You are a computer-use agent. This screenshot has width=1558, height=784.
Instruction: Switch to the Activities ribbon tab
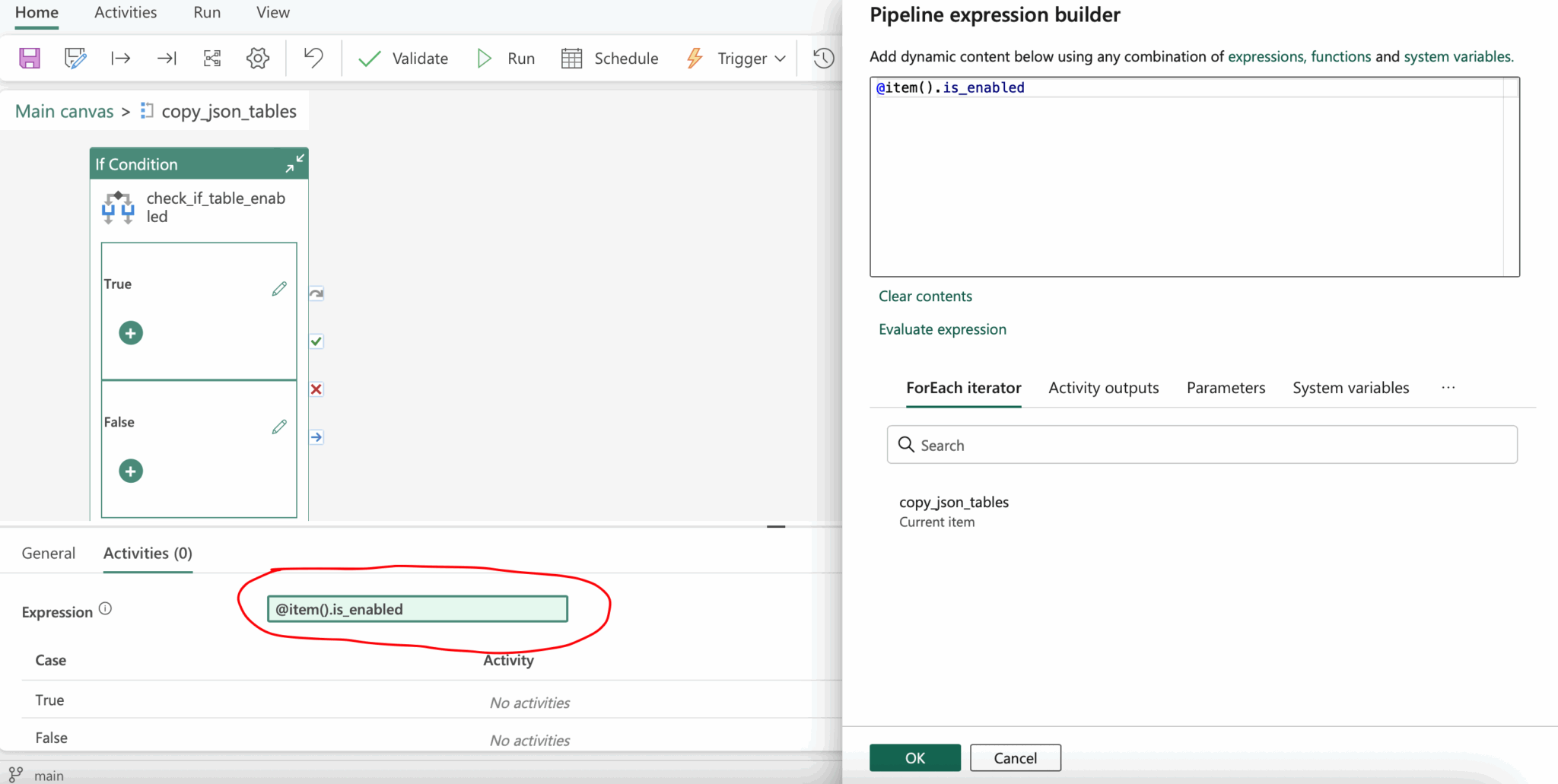tap(126, 13)
